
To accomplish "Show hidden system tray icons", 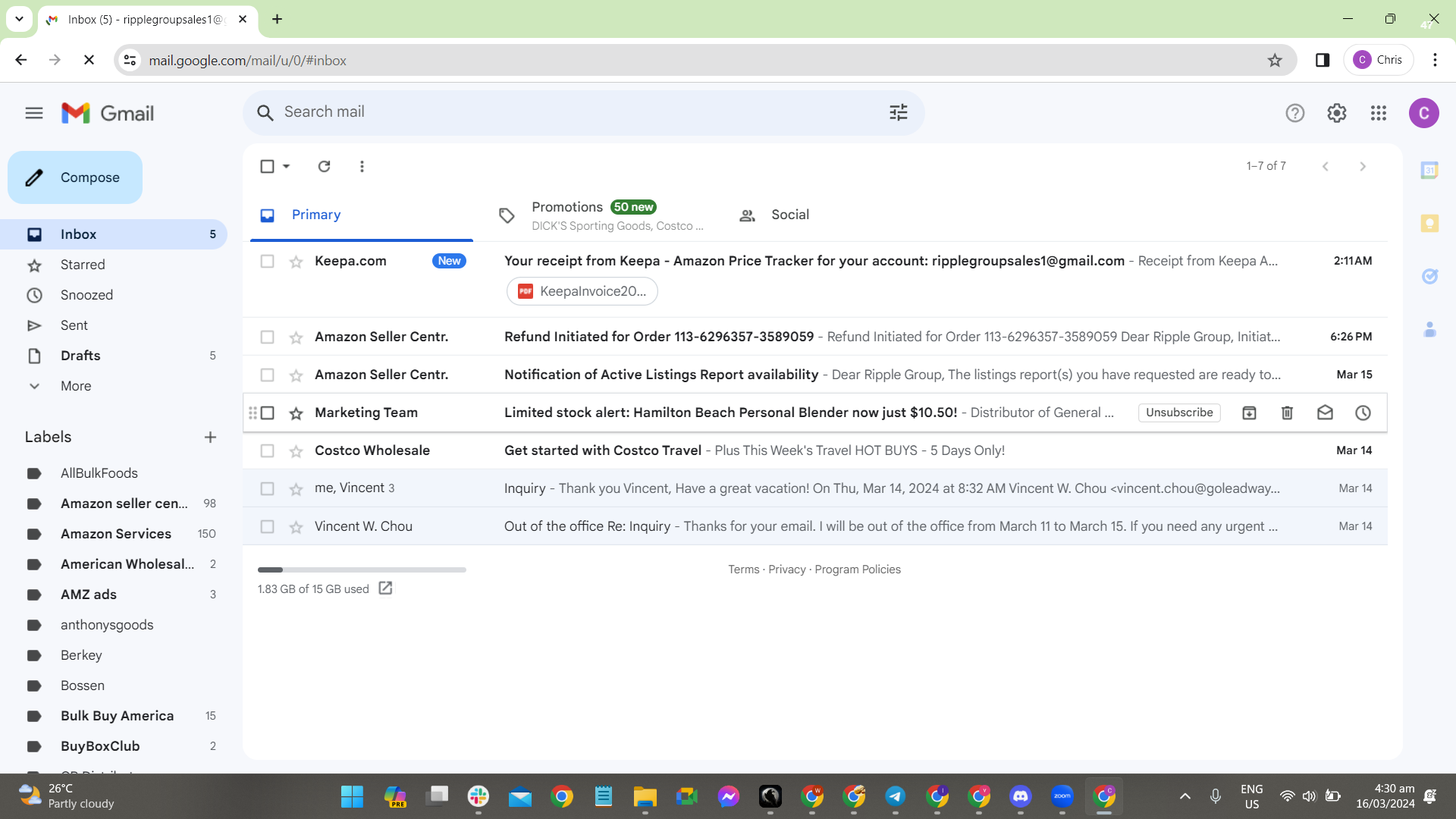I will (x=1185, y=796).
